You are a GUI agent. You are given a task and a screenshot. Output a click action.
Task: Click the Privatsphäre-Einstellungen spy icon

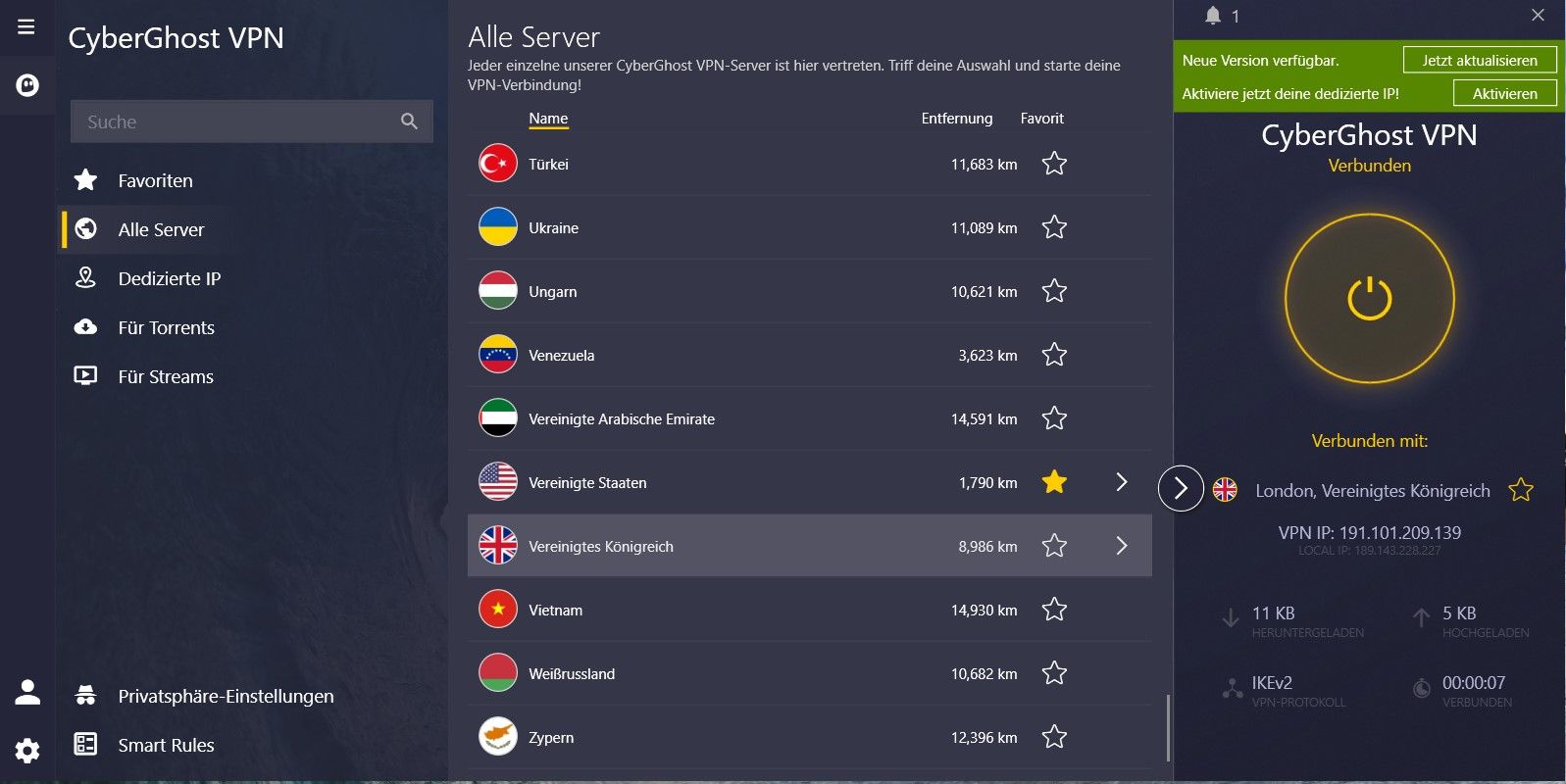click(x=86, y=696)
